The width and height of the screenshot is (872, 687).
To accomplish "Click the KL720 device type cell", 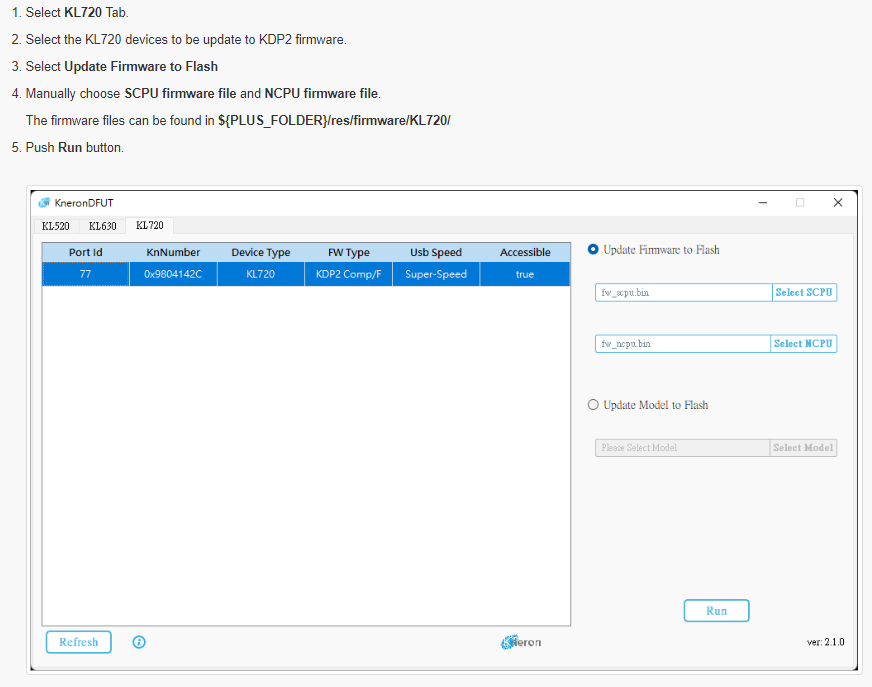I will click(x=261, y=274).
